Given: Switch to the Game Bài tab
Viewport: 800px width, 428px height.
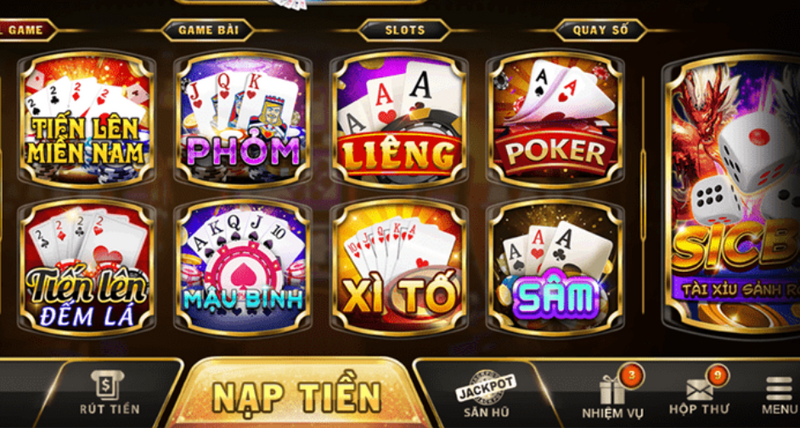Looking at the screenshot, I should [208, 30].
